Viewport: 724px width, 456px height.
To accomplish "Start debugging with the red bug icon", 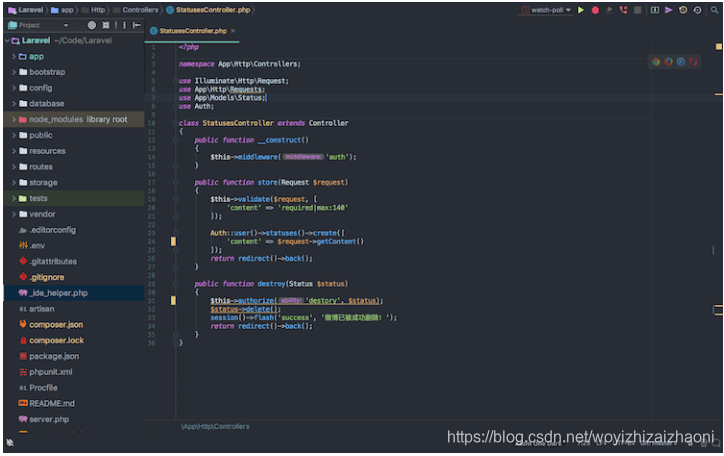I will pos(595,10).
